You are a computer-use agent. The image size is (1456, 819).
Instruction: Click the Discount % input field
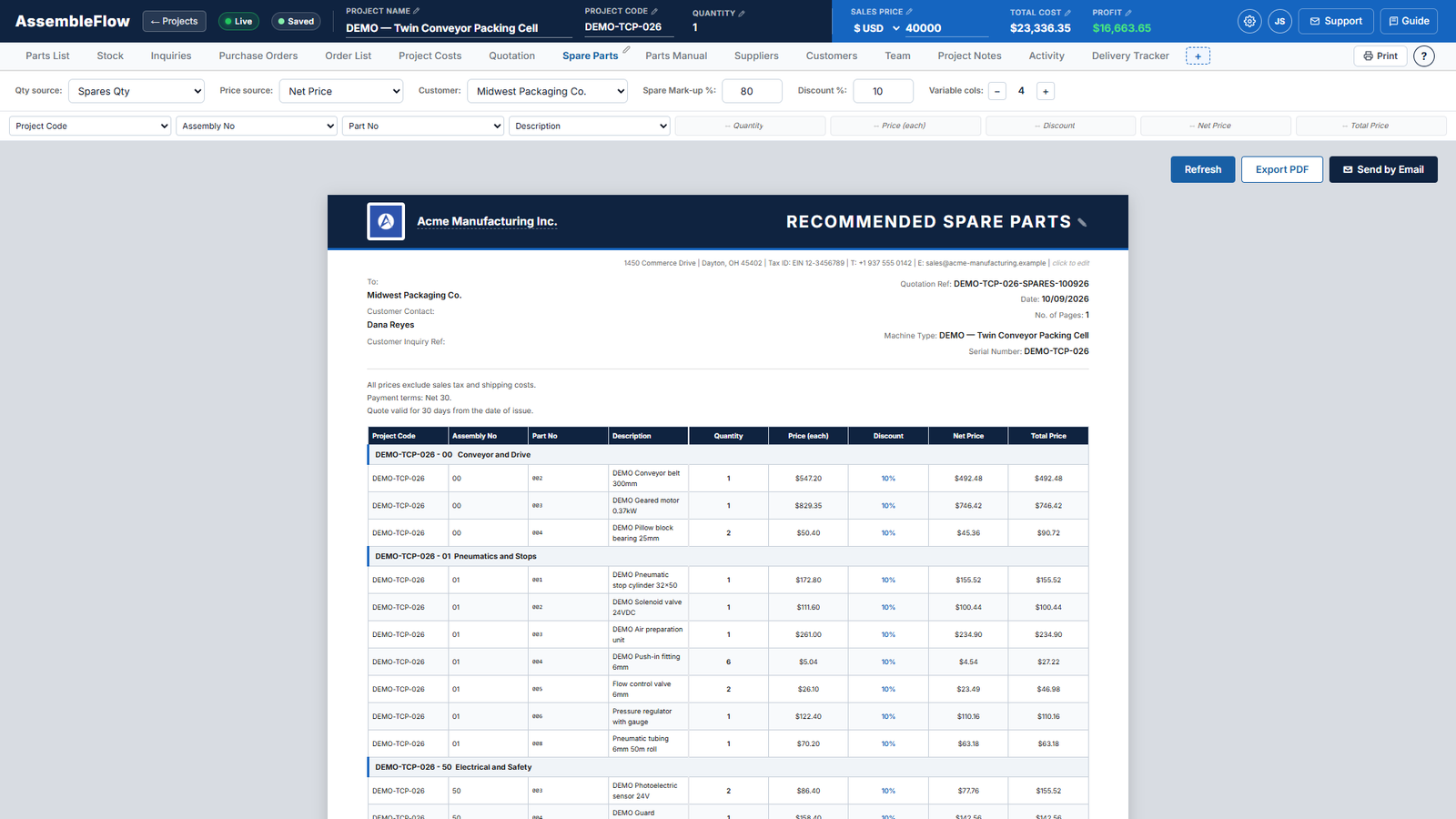click(x=883, y=91)
